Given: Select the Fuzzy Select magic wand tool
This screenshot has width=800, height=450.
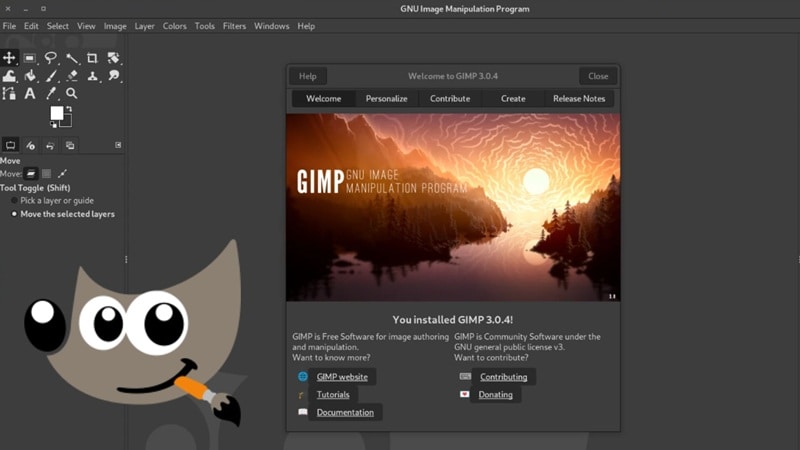Looking at the screenshot, I should (x=71, y=58).
